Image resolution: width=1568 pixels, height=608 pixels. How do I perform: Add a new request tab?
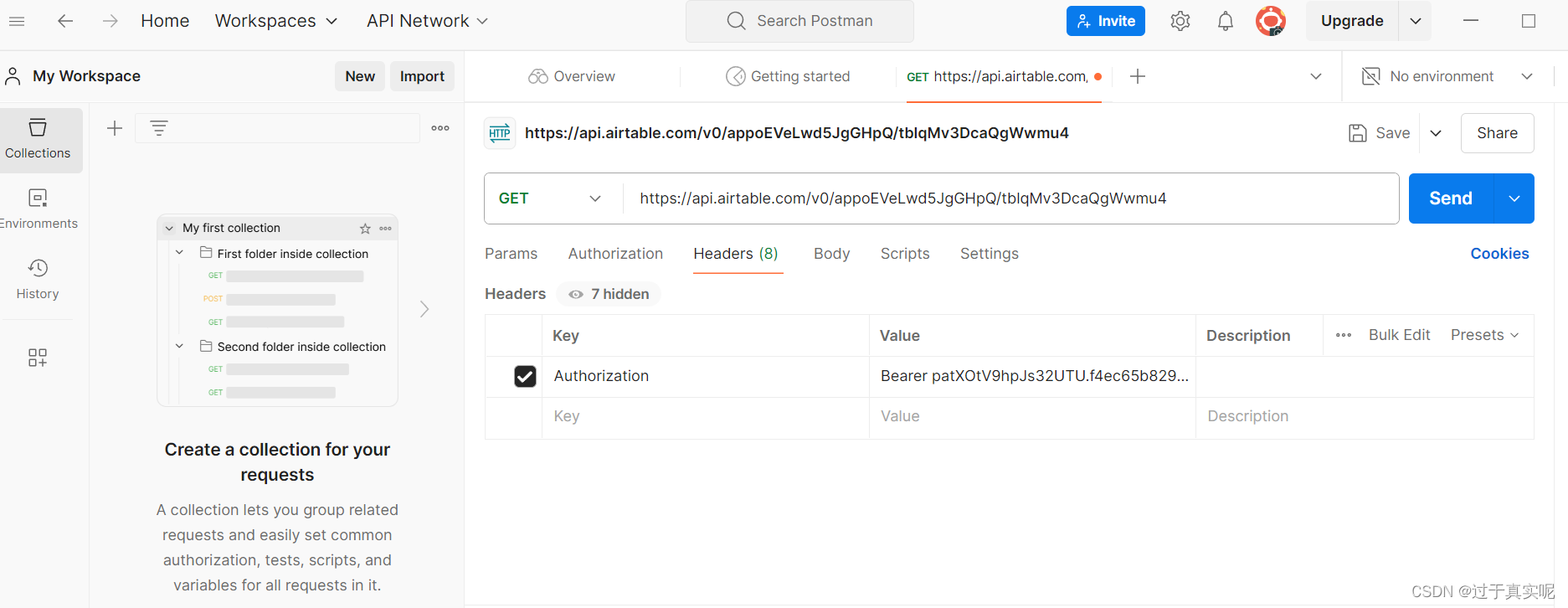coord(1137,76)
